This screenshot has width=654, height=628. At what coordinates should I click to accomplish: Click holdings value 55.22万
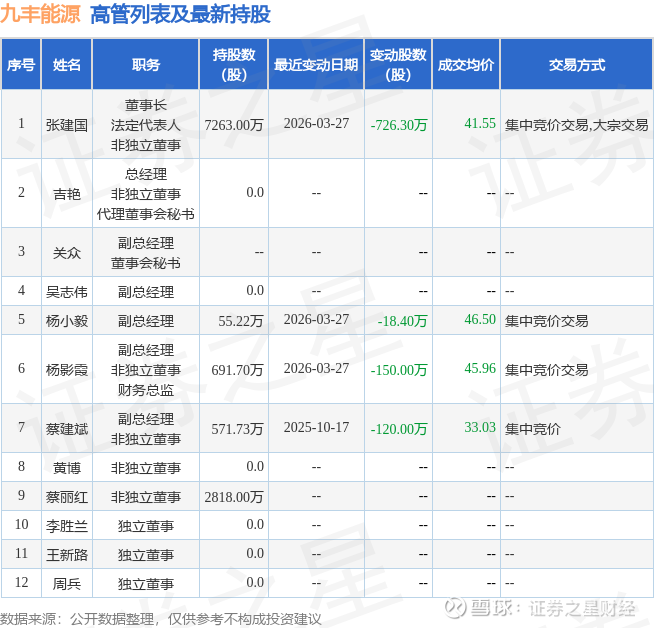[x=241, y=321]
